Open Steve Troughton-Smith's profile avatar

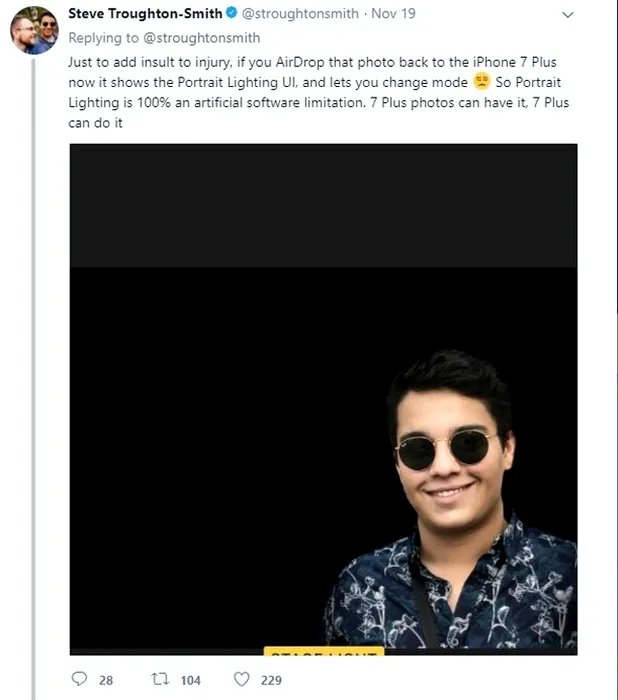pos(33,33)
